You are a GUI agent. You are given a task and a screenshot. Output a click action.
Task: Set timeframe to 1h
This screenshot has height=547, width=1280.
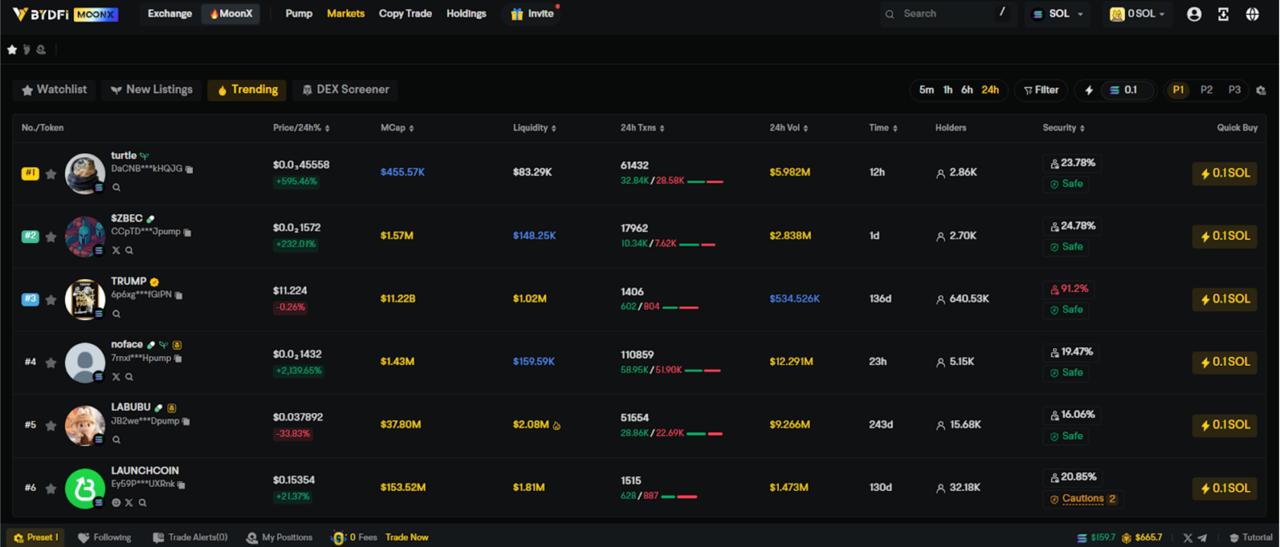click(948, 90)
